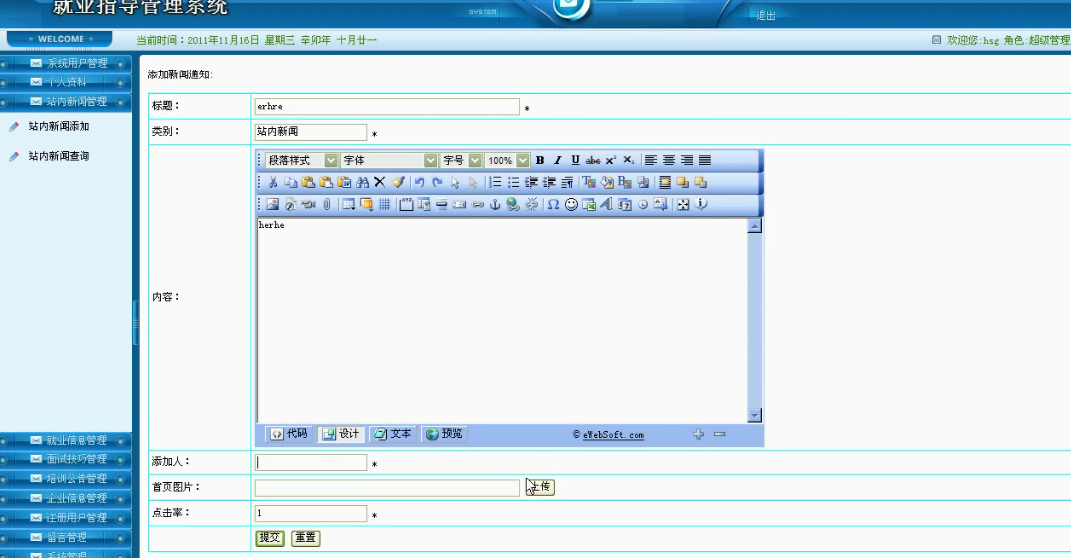Insert special character with Omega icon
Viewport: 1071px width, 558px height.
(x=553, y=204)
